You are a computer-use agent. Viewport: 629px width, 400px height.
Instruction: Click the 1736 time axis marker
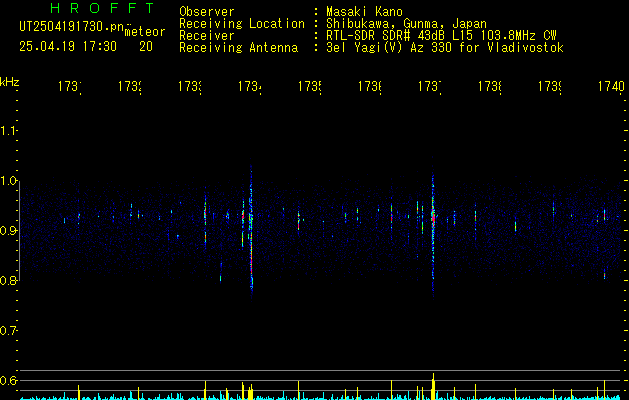[369, 86]
